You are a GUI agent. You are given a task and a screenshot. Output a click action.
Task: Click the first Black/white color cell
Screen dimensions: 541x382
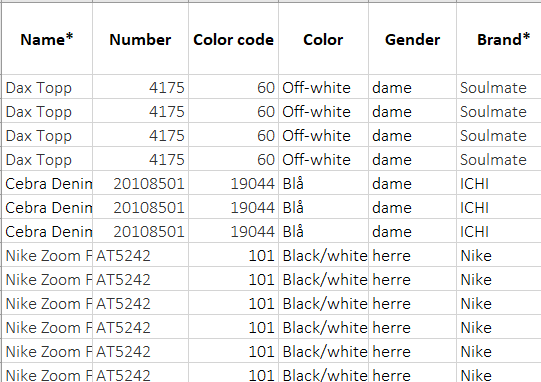323,255
